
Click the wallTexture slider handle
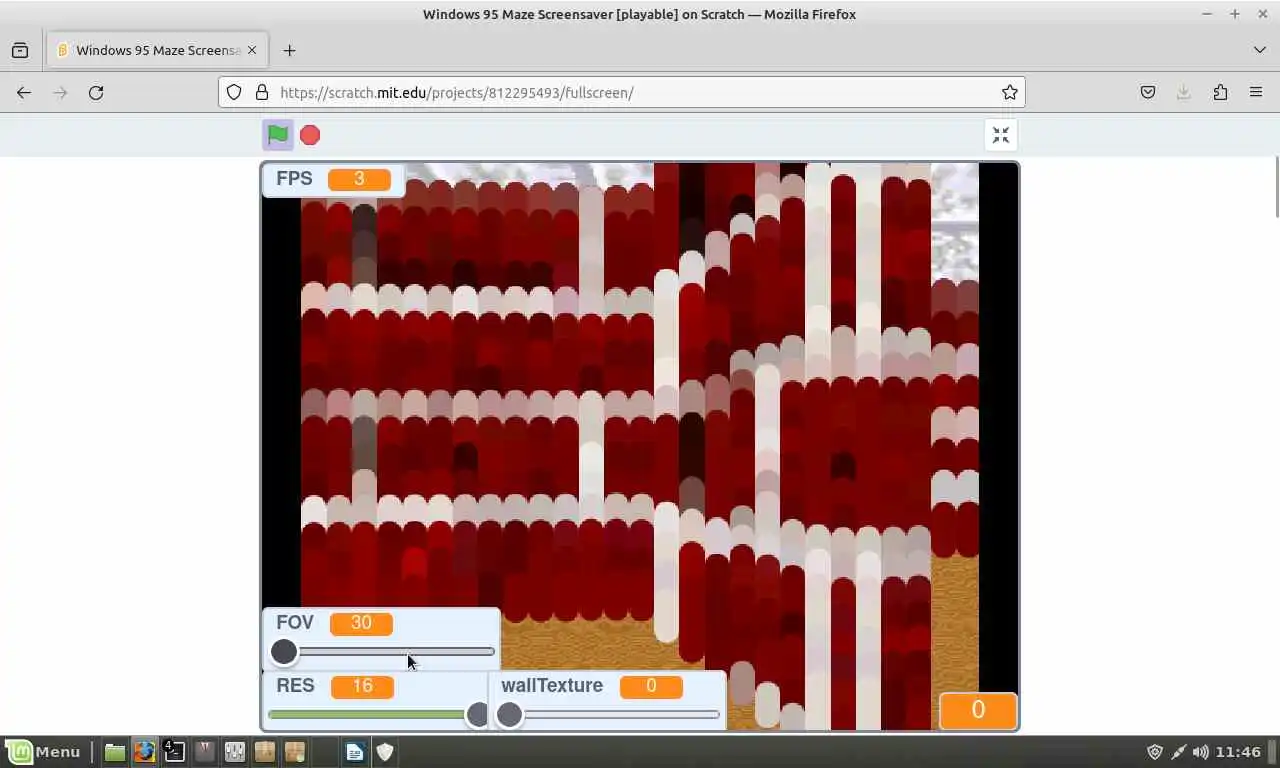pos(509,714)
